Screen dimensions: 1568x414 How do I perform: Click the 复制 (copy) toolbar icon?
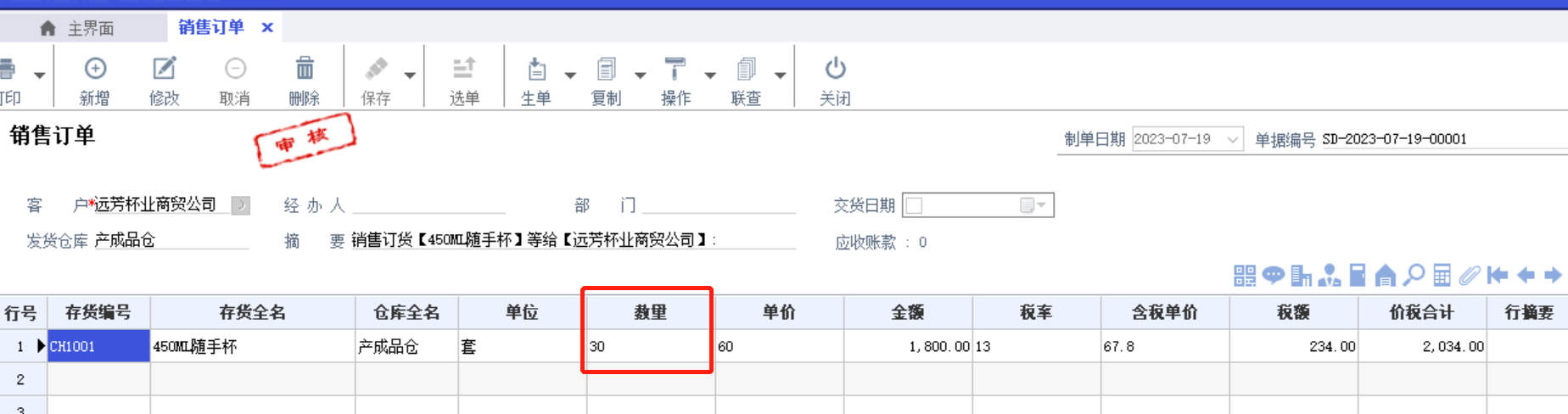pyautogui.click(x=606, y=68)
